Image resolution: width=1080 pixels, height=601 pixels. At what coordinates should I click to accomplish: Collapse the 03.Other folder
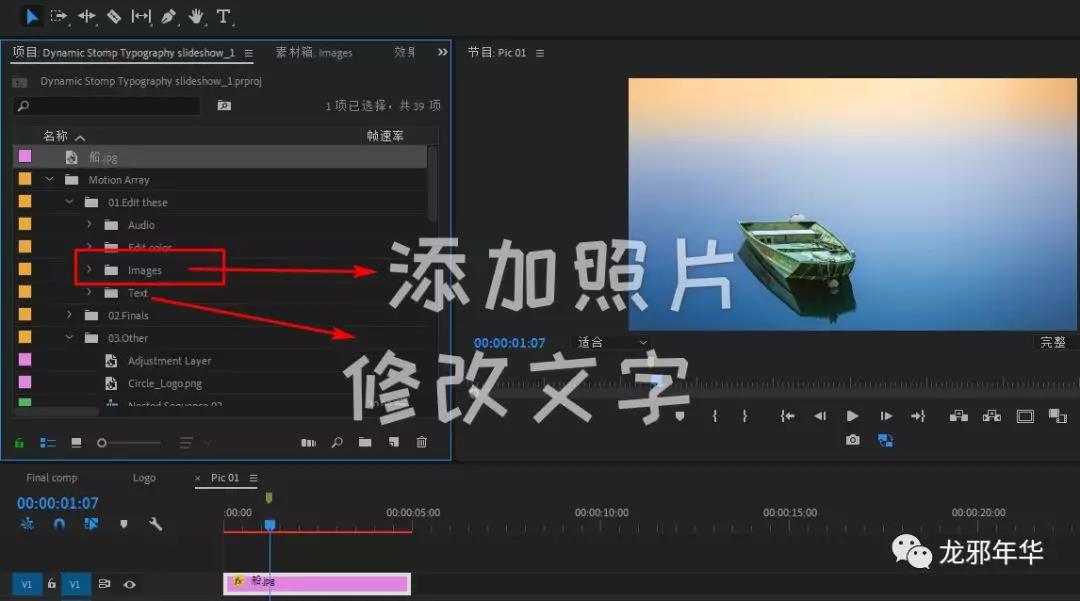(69, 338)
